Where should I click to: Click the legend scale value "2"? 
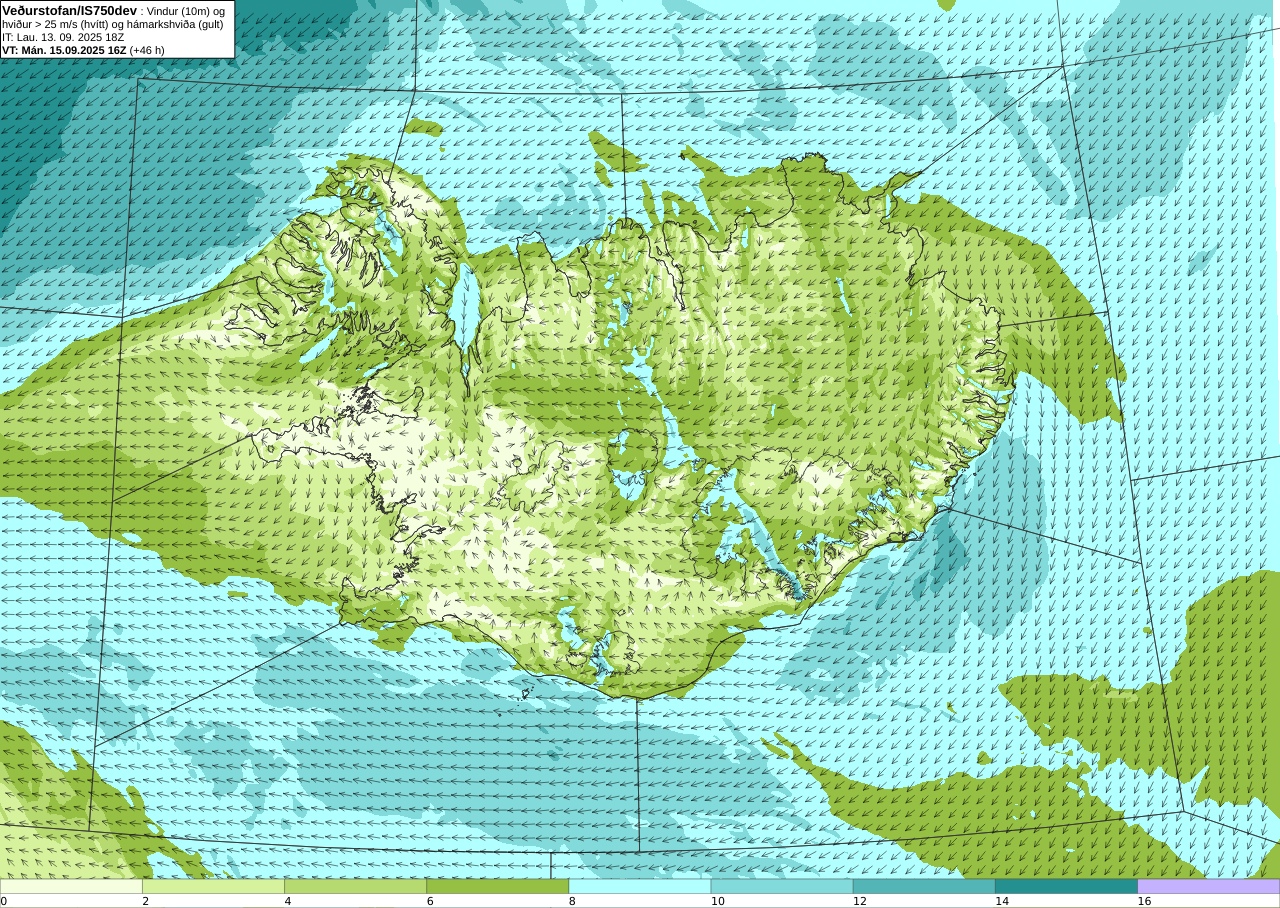coord(146,901)
